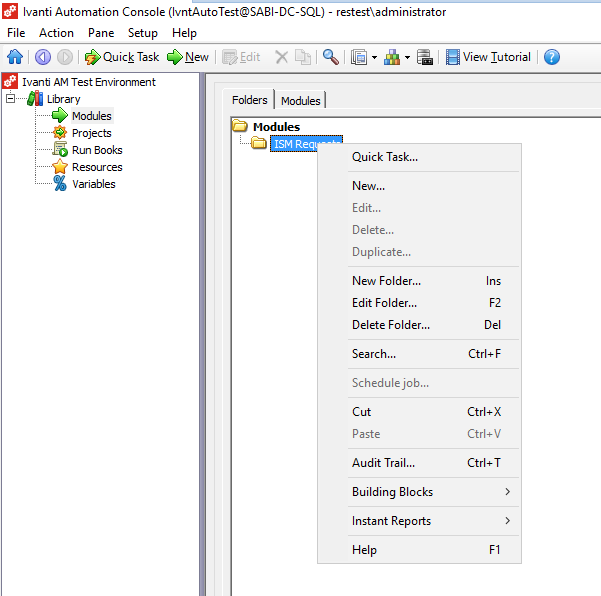The width and height of the screenshot is (601, 596).
Task: Click the Projects gear icon
Action: (x=60, y=133)
